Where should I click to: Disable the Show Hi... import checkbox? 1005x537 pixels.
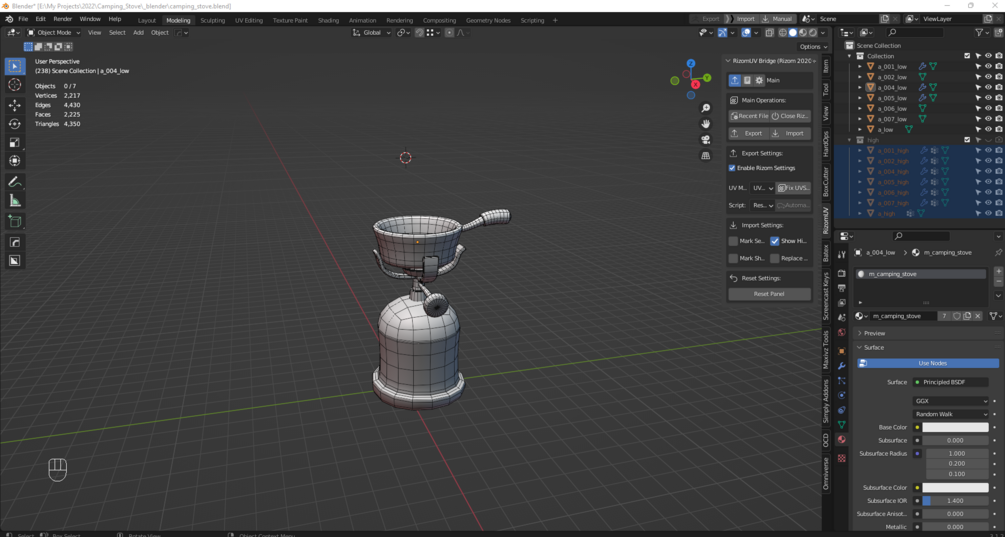coord(775,241)
